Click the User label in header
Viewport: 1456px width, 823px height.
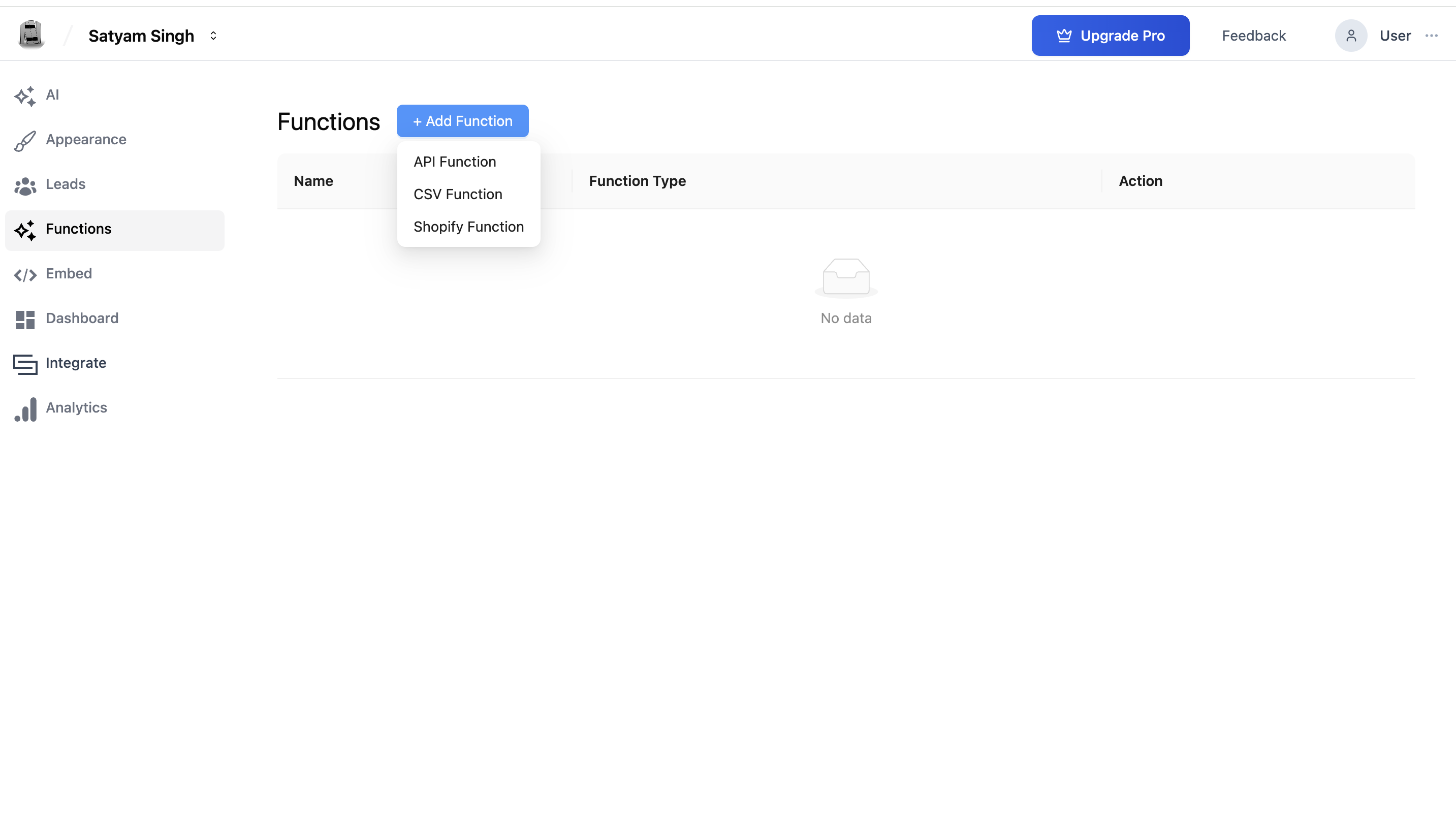coord(1395,36)
